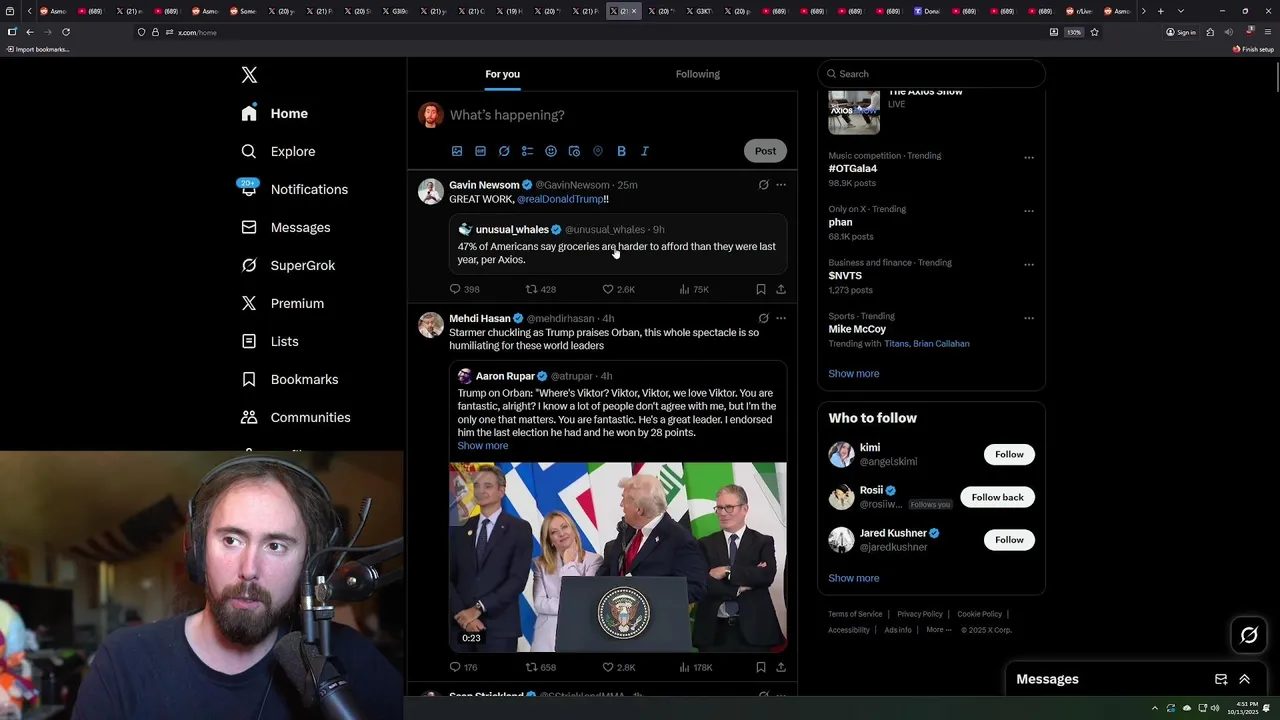This screenshot has width=1280, height=720.
Task: Reply to Gavin Newsom's post
Action: click(464, 289)
